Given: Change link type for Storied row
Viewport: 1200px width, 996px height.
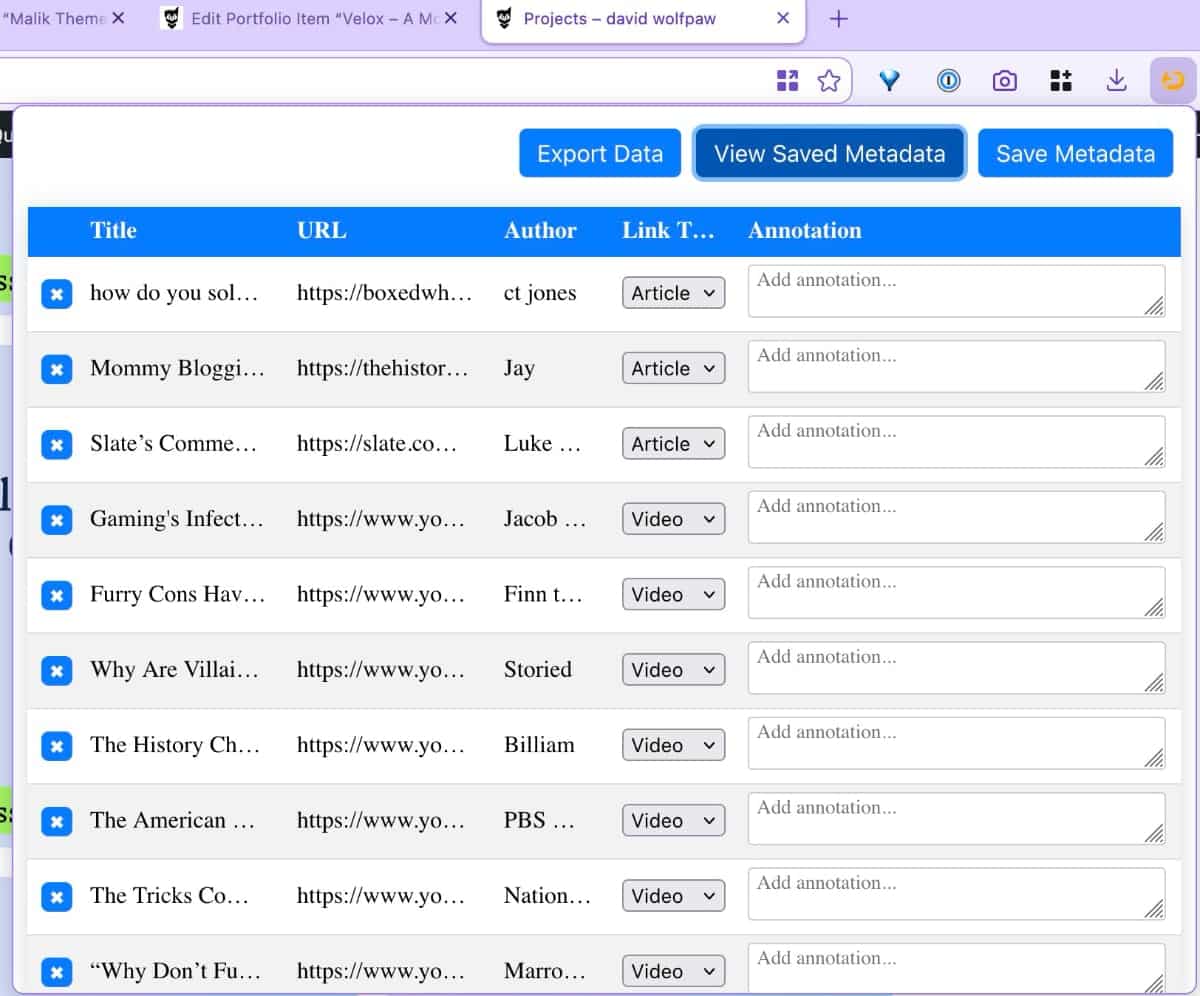Looking at the screenshot, I should click(673, 670).
